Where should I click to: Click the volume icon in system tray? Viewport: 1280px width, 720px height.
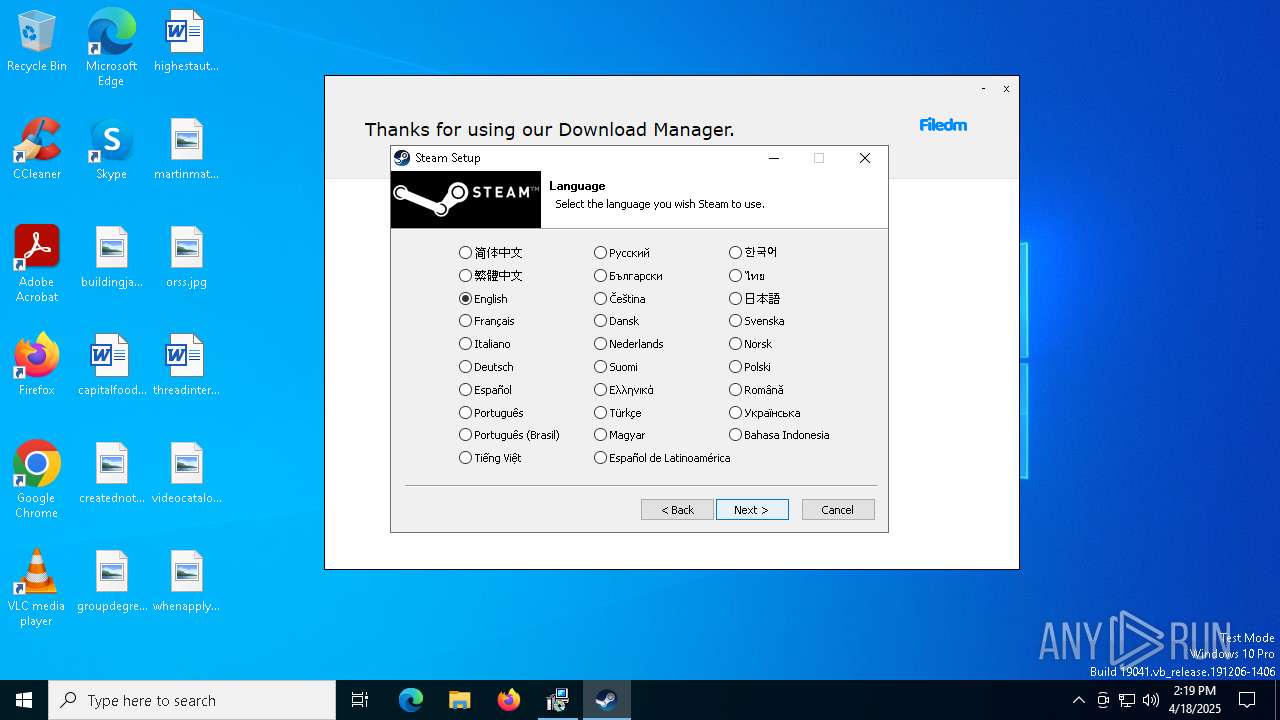1151,700
